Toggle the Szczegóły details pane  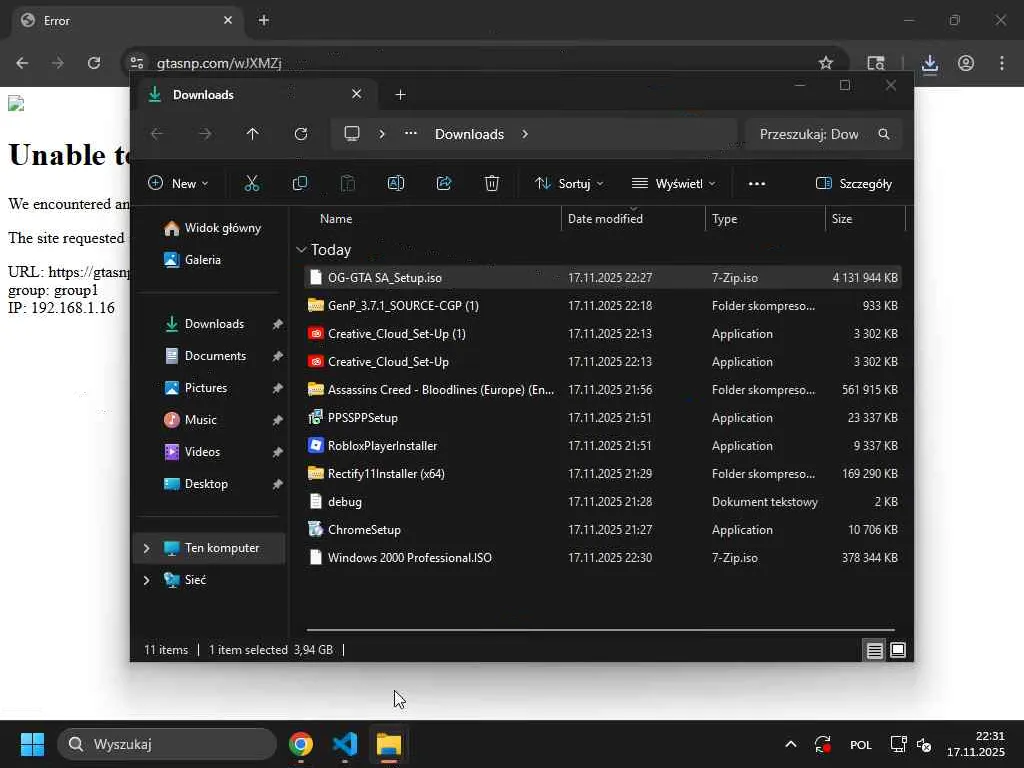click(x=854, y=183)
